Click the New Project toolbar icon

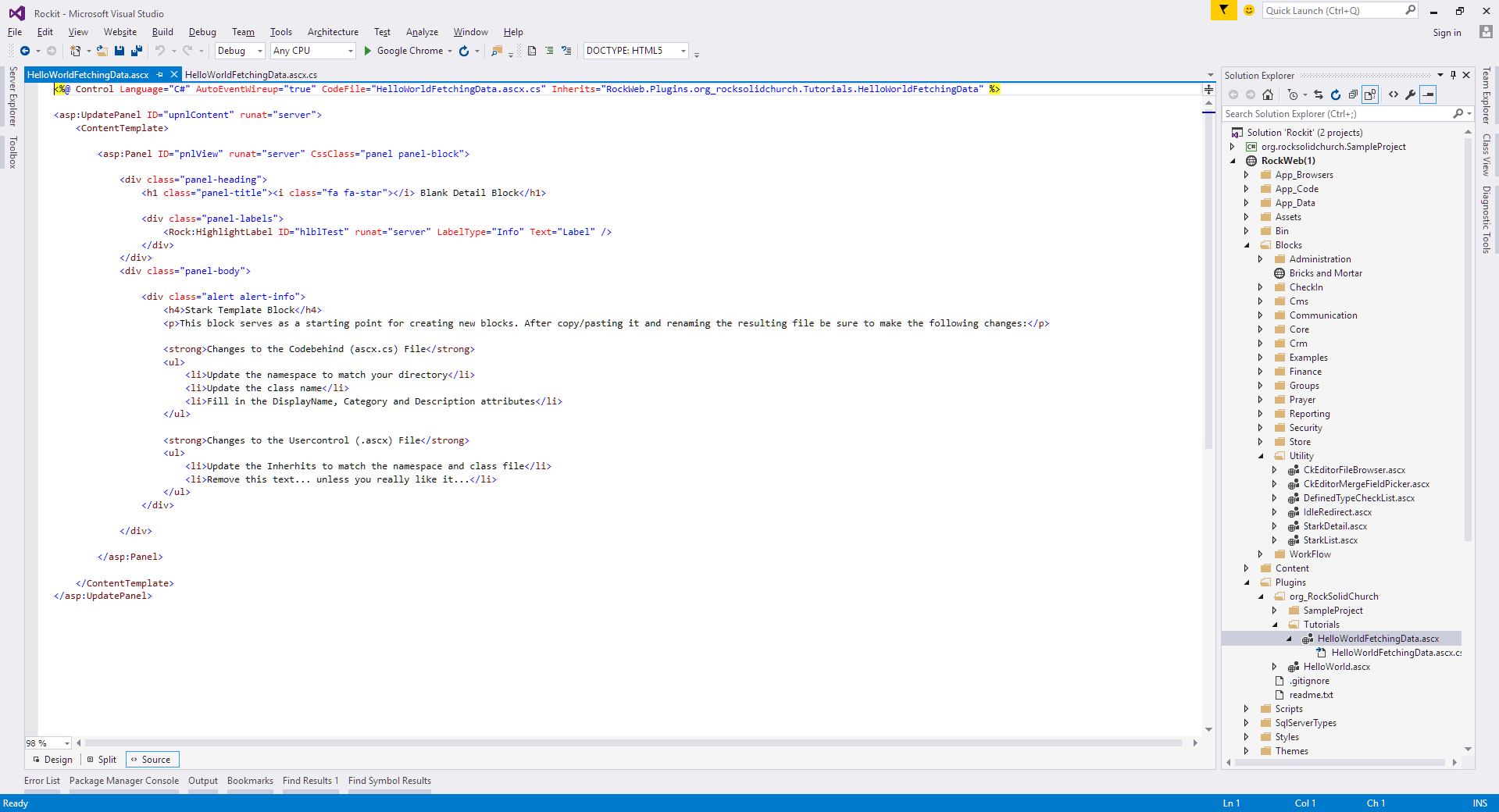75,51
